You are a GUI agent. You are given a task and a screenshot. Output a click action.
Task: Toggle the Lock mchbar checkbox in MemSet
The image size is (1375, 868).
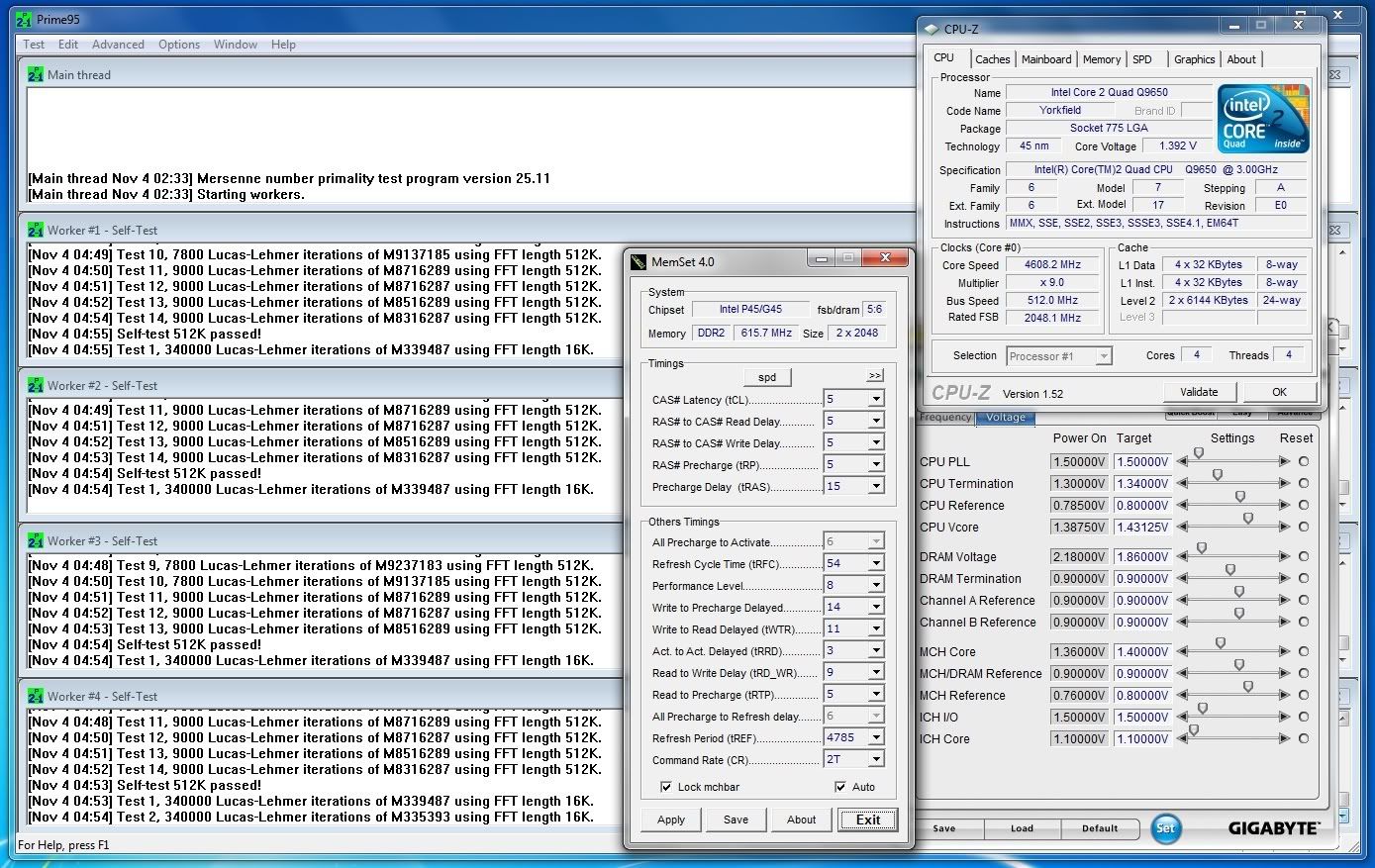(x=666, y=787)
